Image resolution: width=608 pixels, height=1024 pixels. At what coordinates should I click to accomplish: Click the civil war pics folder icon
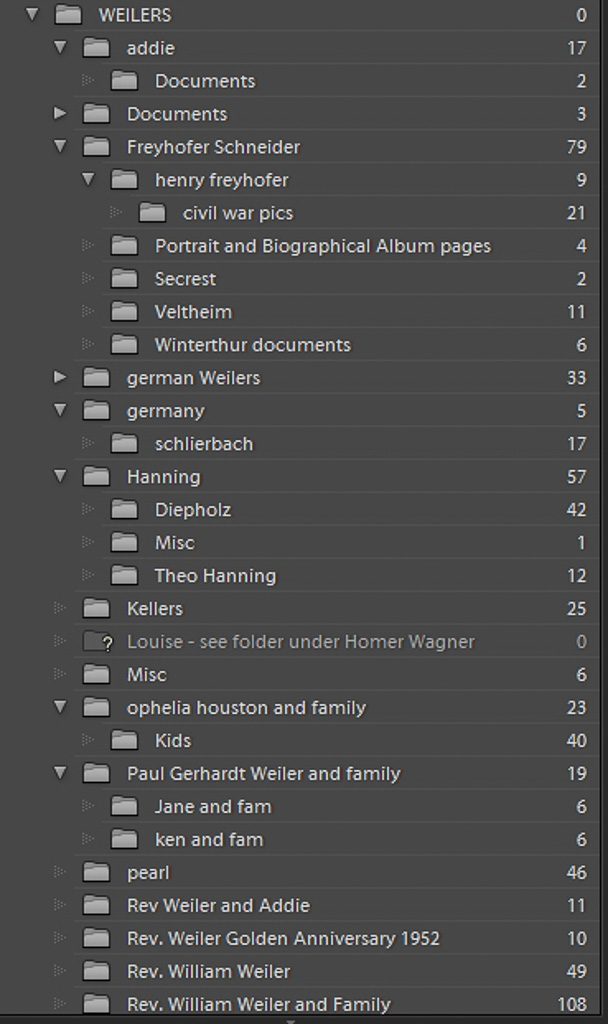click(x=152, y=213)
